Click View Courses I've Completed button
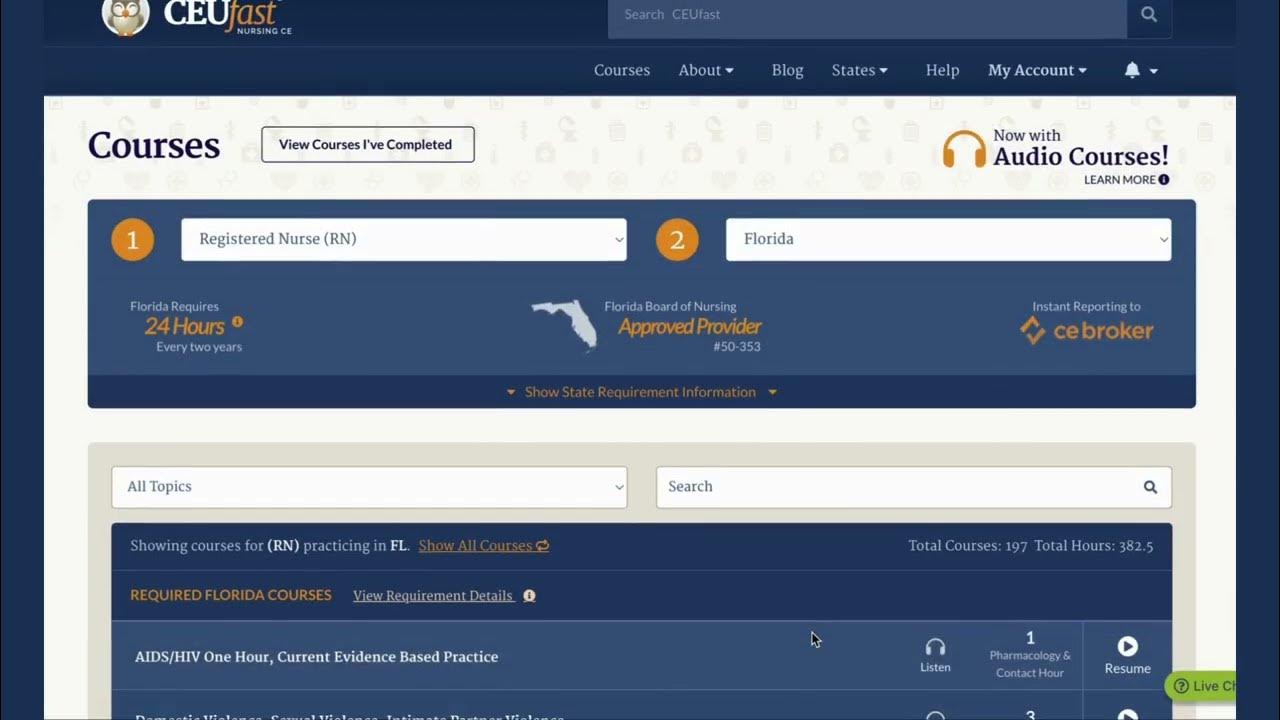This screenshot has width=1280, height=720. point(368,145)
